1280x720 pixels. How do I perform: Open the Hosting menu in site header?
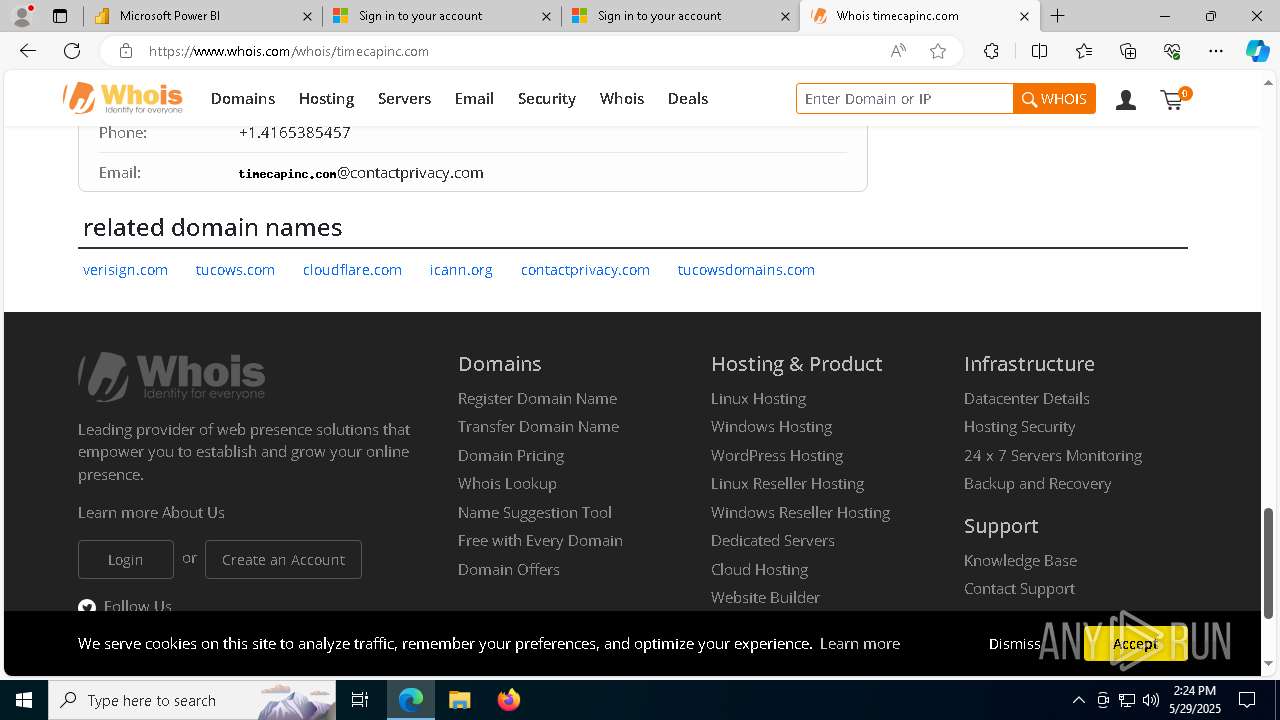pyautogui.click(x=326, y=98)
